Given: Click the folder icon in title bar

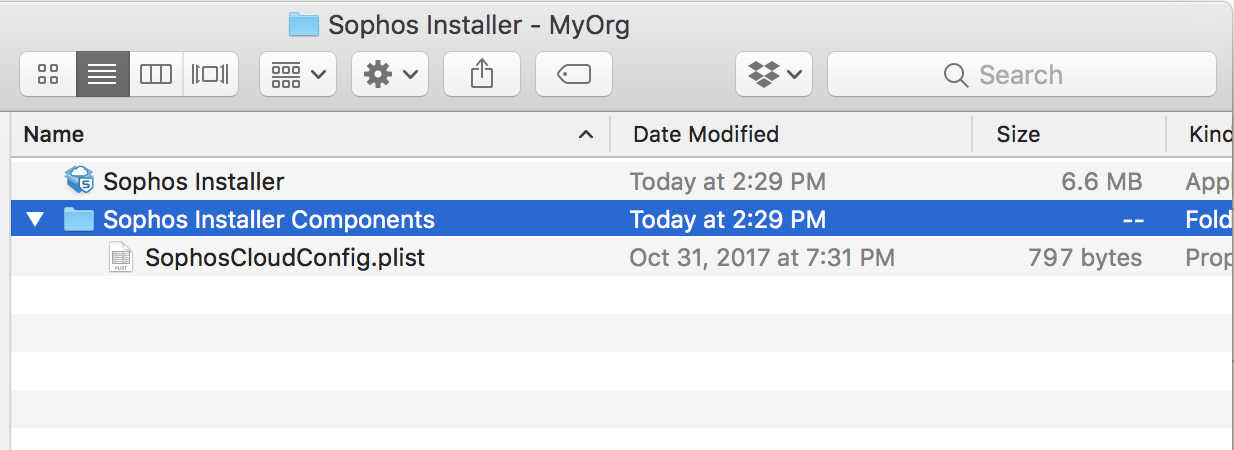Looking at the screenshot, I should pos(303,25).
